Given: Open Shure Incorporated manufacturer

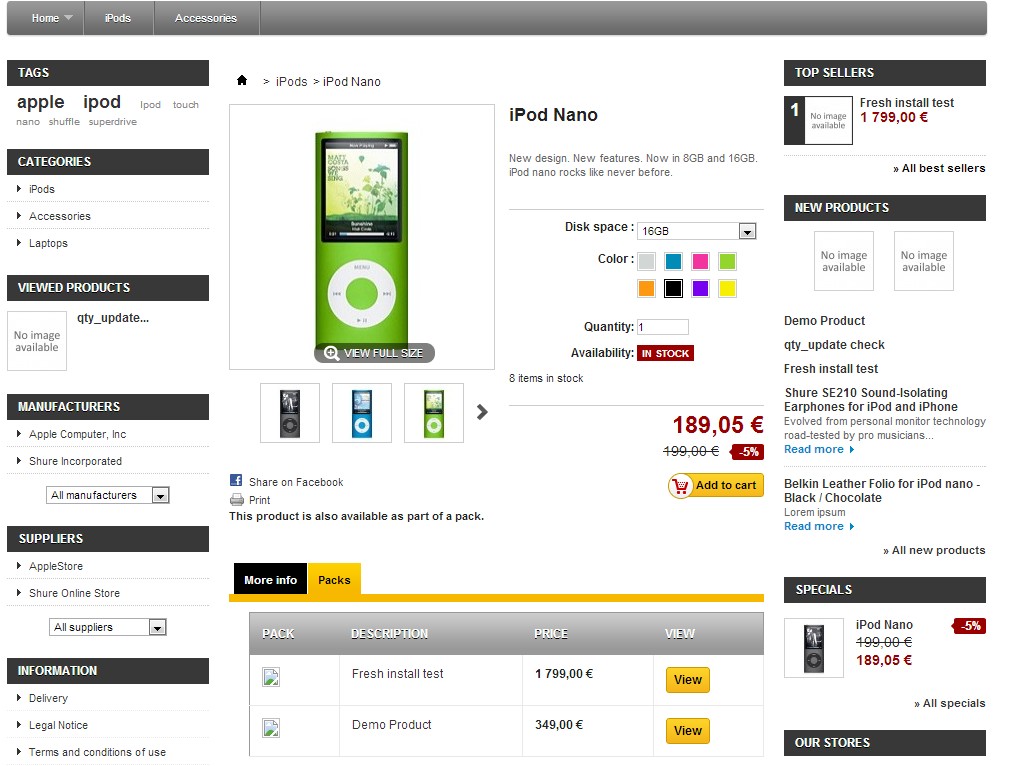Looking at the screenshot, I should pyautogui.click(x=75, y=461).
